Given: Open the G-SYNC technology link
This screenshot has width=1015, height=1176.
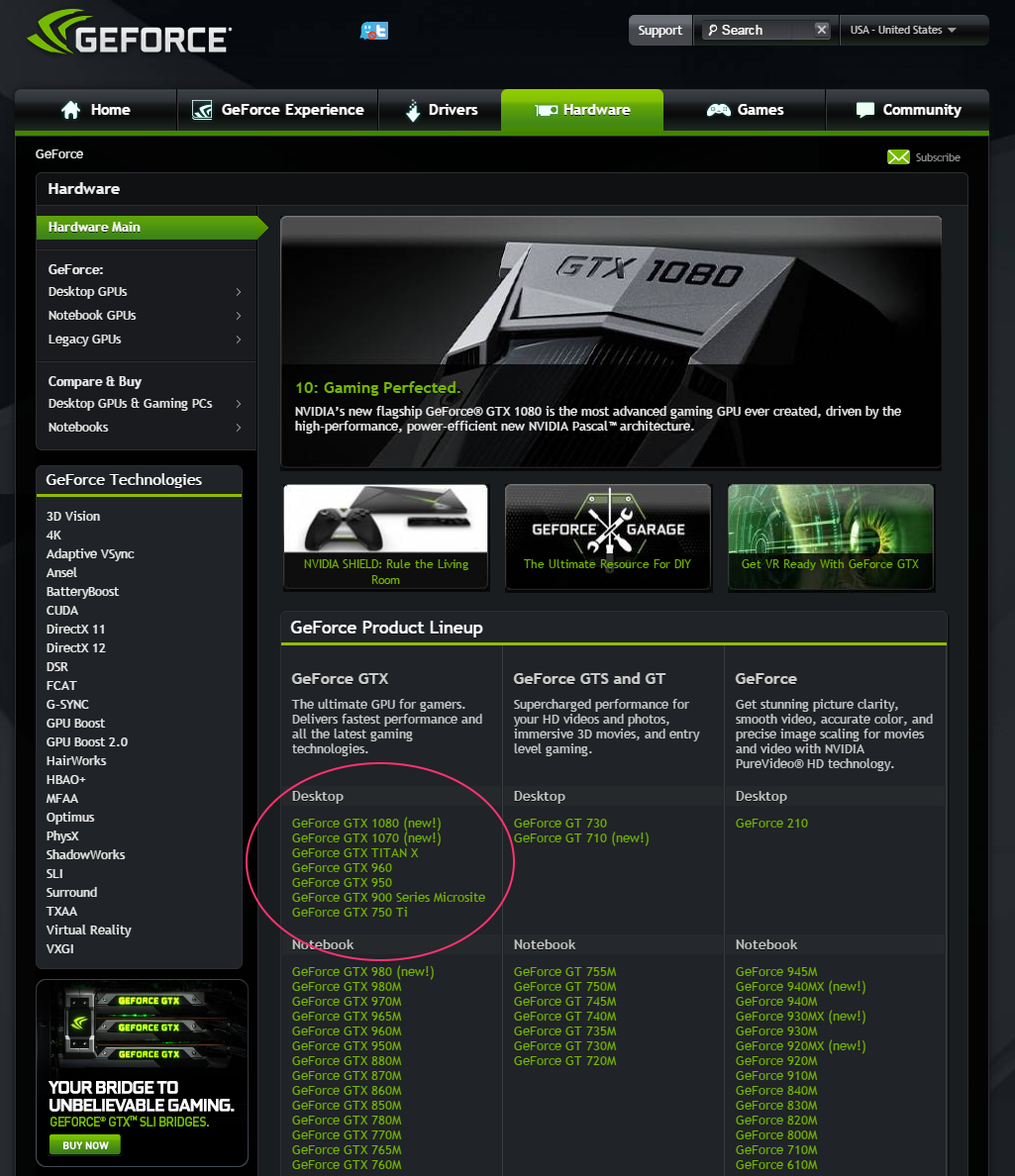Looking at the screenshot, I should tap(67, 705).
